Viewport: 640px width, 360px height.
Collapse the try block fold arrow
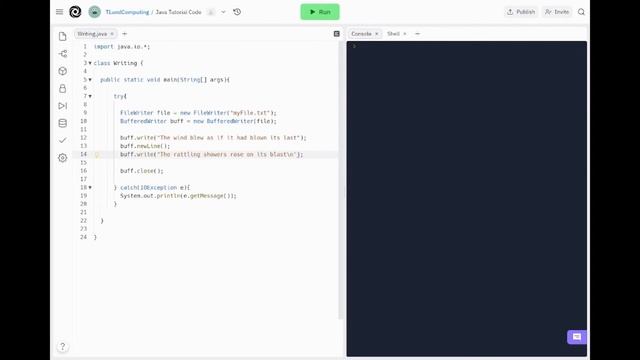(90, 96)
